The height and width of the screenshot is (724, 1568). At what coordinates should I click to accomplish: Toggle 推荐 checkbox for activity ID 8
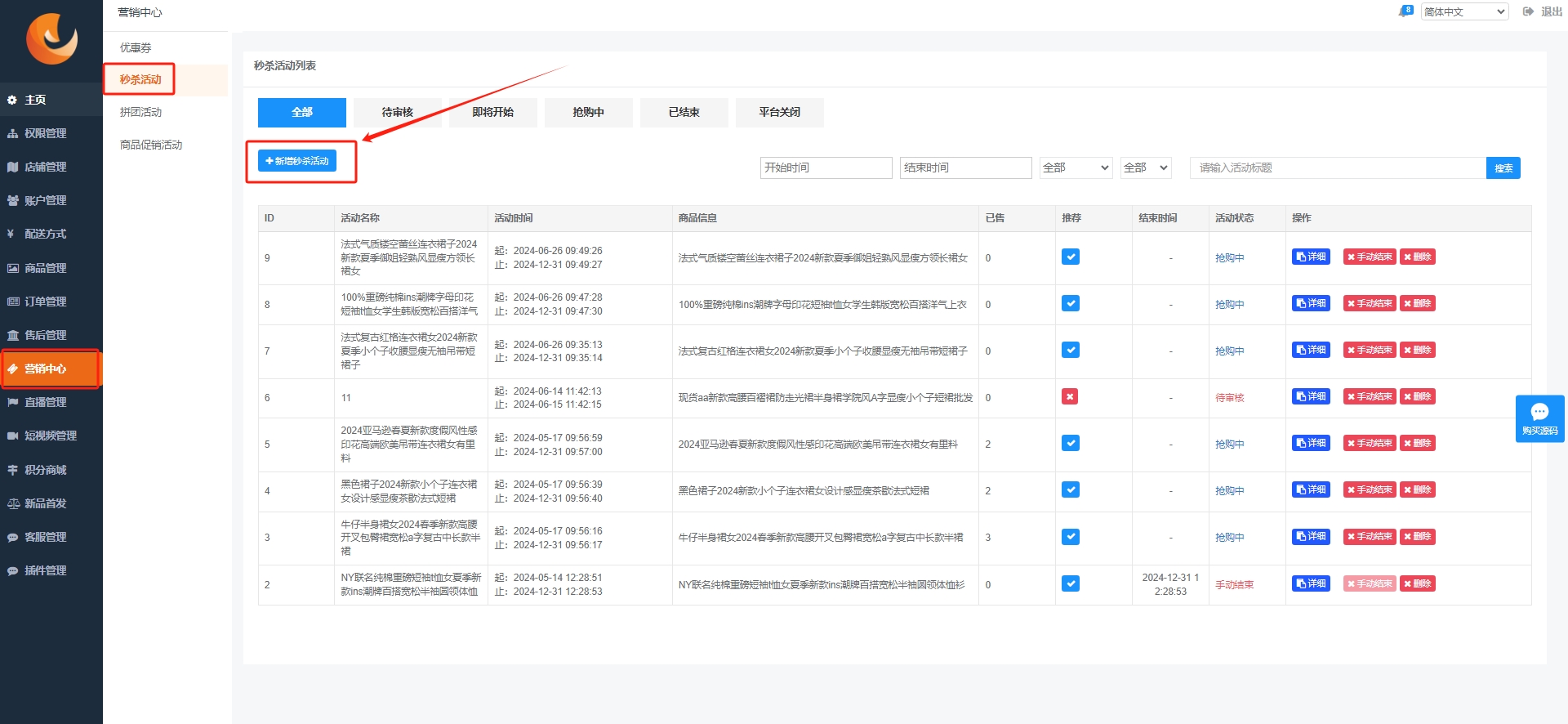coord(1071,303)
